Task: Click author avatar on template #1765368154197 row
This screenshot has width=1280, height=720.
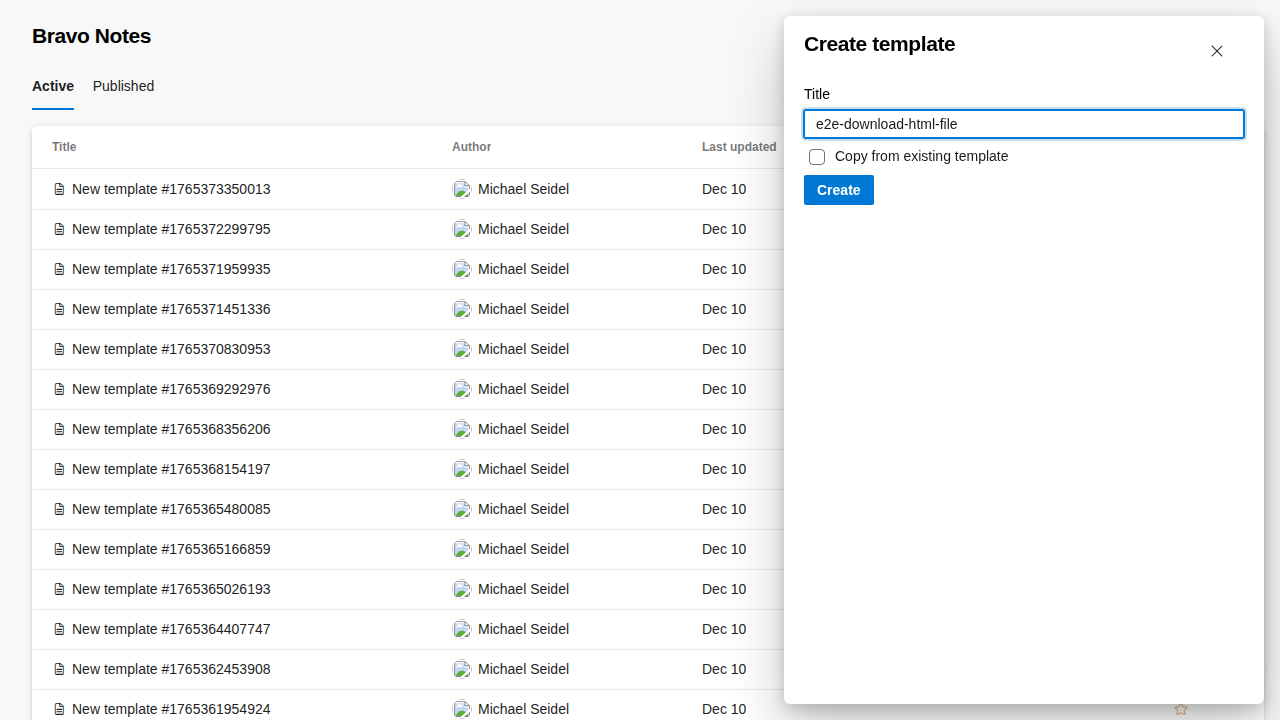Action: [462, 469]
